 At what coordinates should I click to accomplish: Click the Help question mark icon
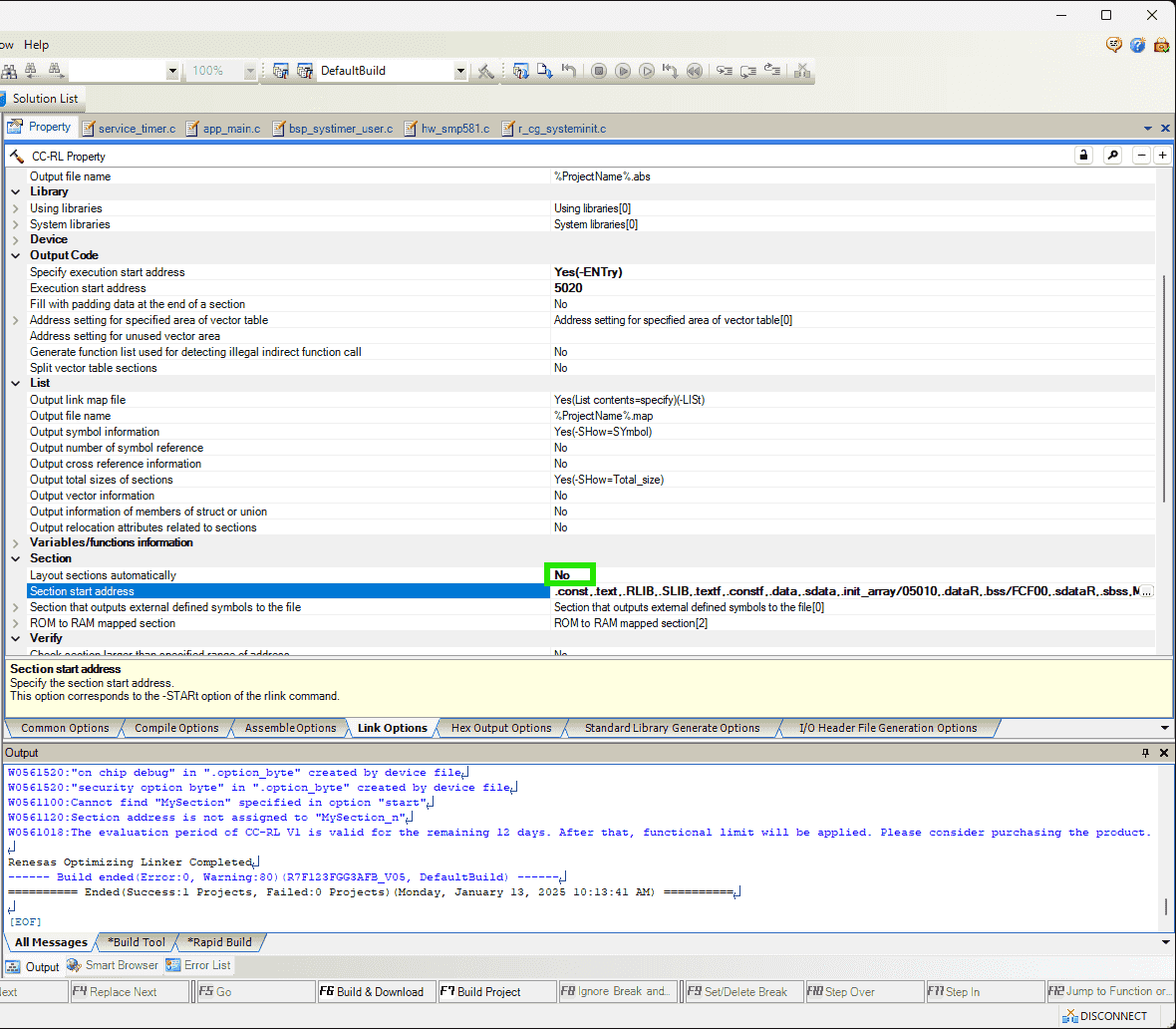(1137, 45)
